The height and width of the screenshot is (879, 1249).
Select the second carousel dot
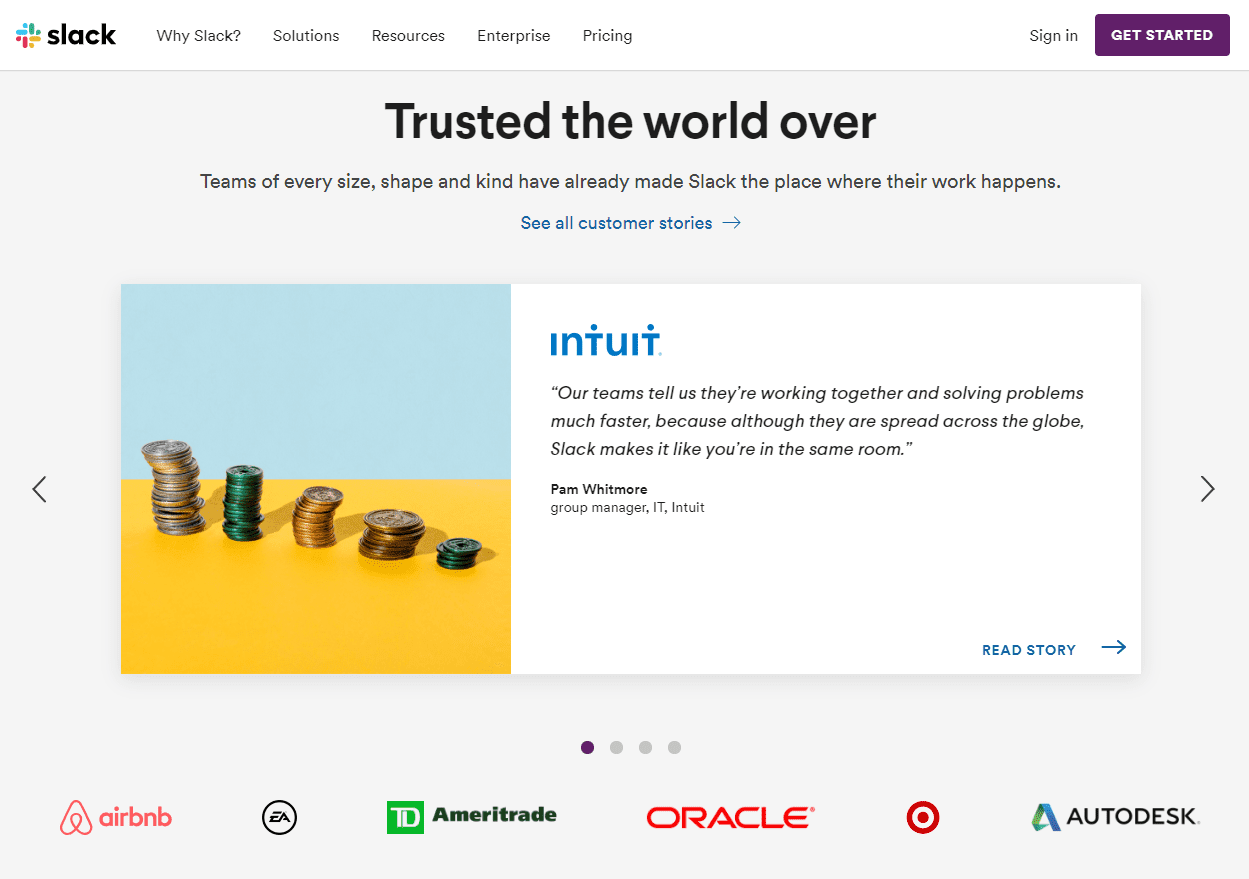(616, 747)
